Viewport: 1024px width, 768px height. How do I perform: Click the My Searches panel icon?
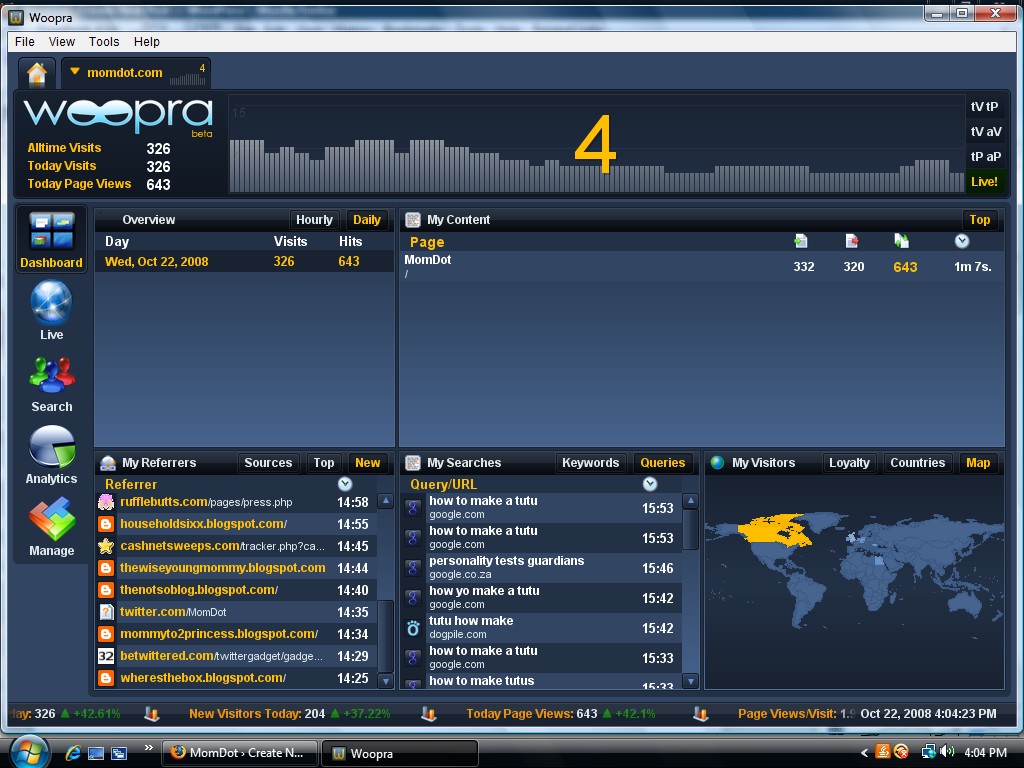(x=413, y=463)
